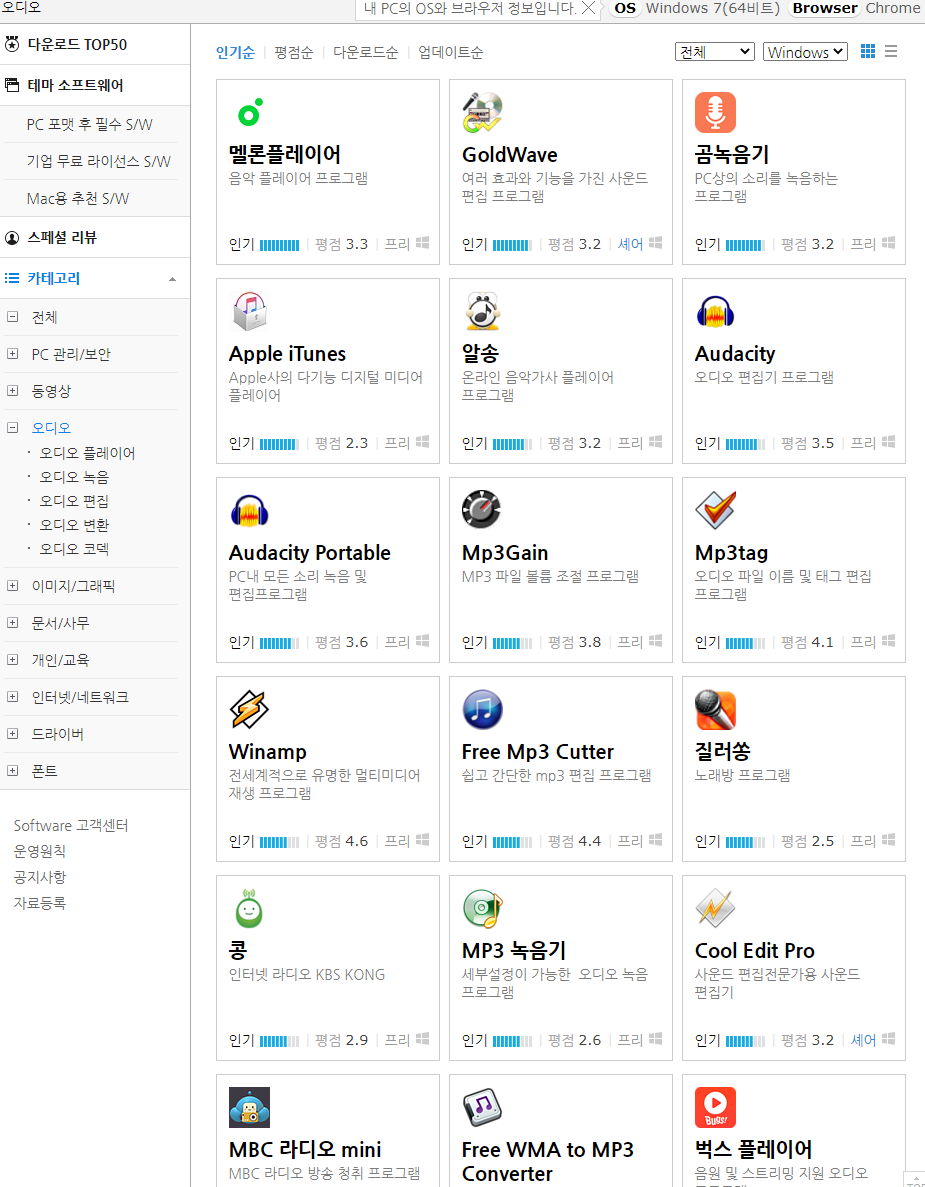Open Software 고객센터 link
Viewport: 925px width, 1187px height.
click(x=71, y=825)
